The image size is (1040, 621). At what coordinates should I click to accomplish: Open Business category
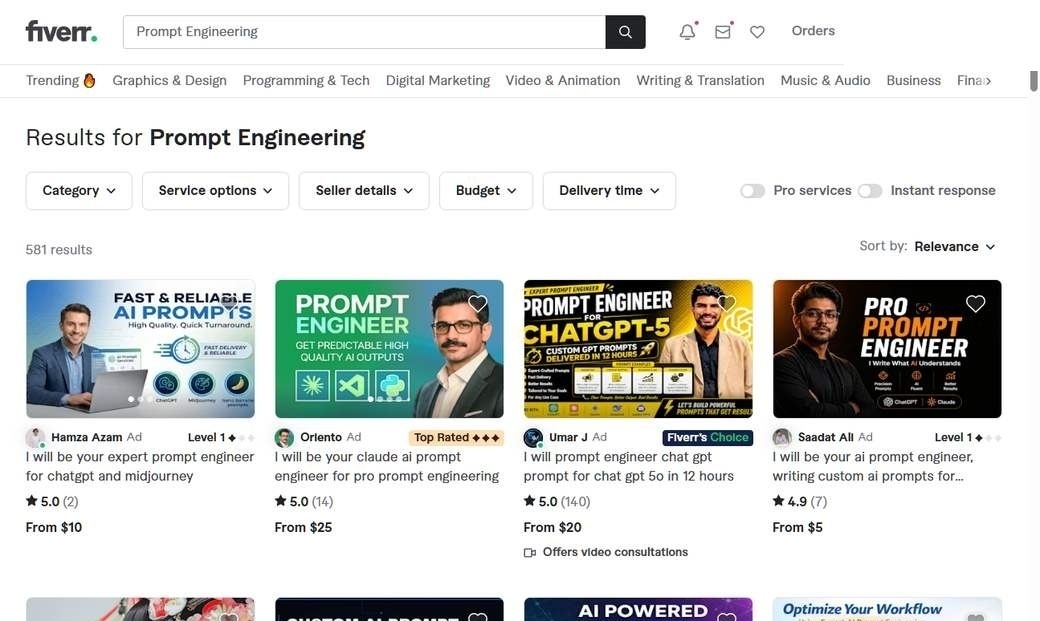tap(913, 80)
